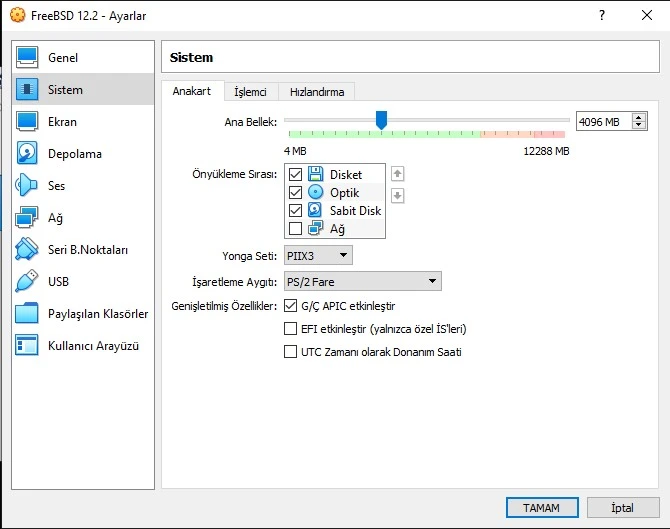Click the 4096 MB memory input field
Image resolution: width=670 pixels, height=529 pixels.
(603, 121)
